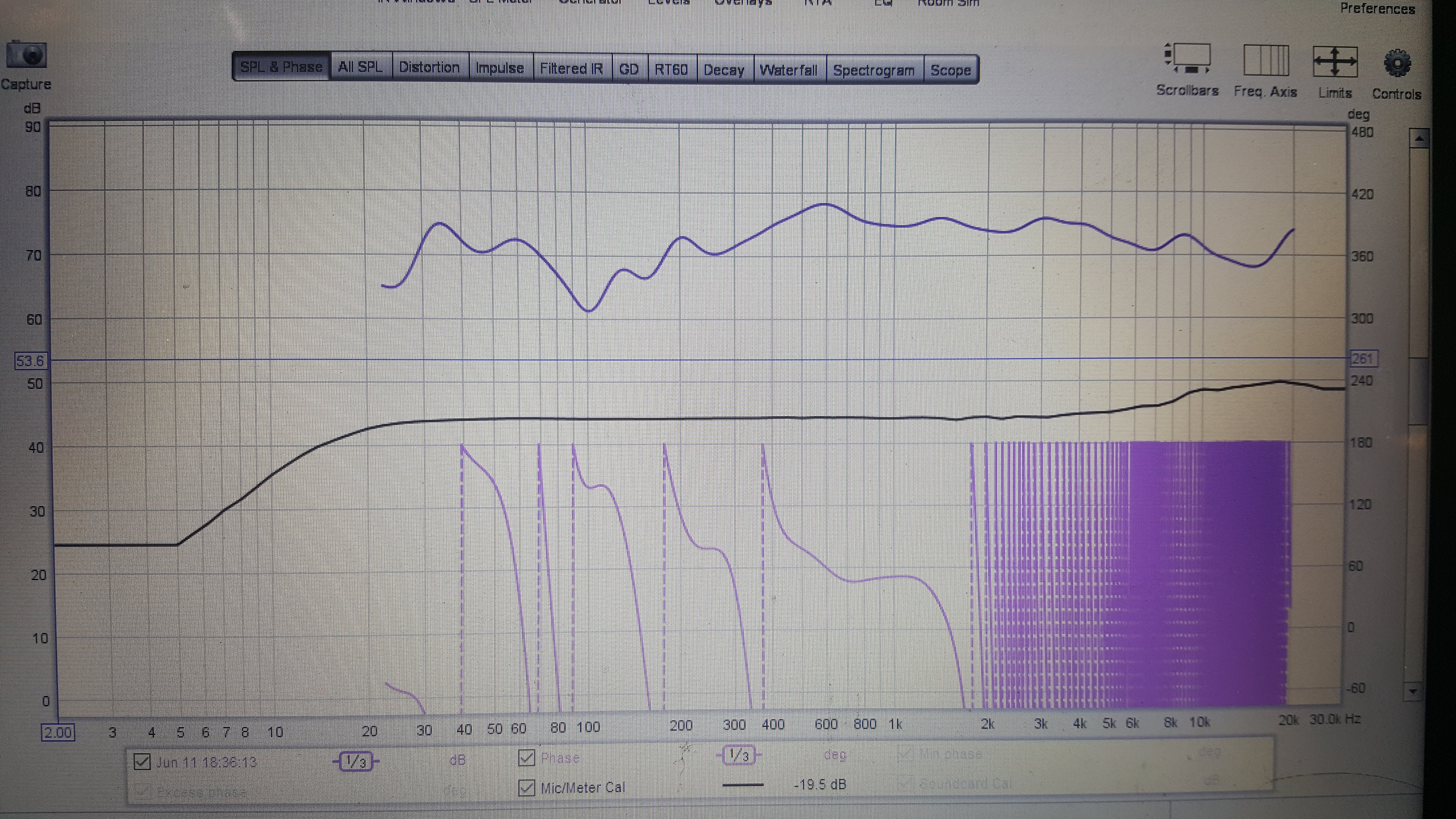The width and height of the screenshot is (1456, 819).
Task: Click the Mic/Meter Cal black line sample
Action: pos(743,785)
